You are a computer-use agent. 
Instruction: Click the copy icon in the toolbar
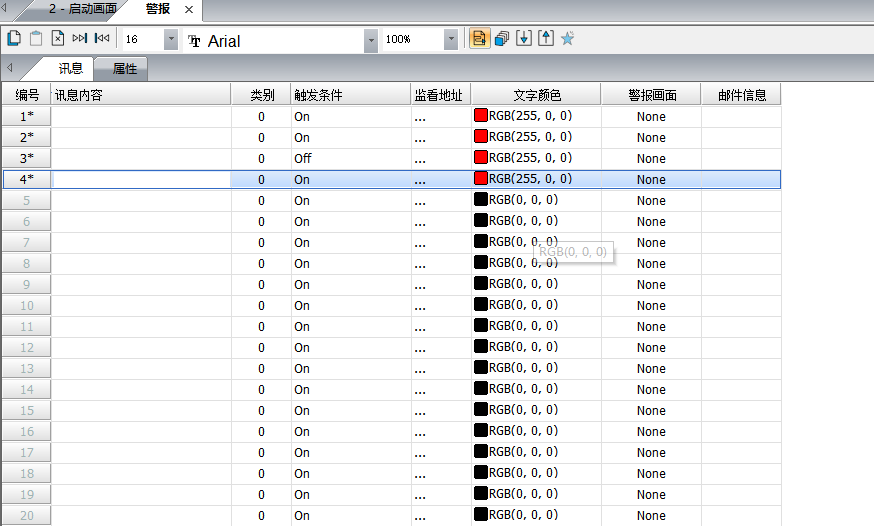tap(14, 39)
